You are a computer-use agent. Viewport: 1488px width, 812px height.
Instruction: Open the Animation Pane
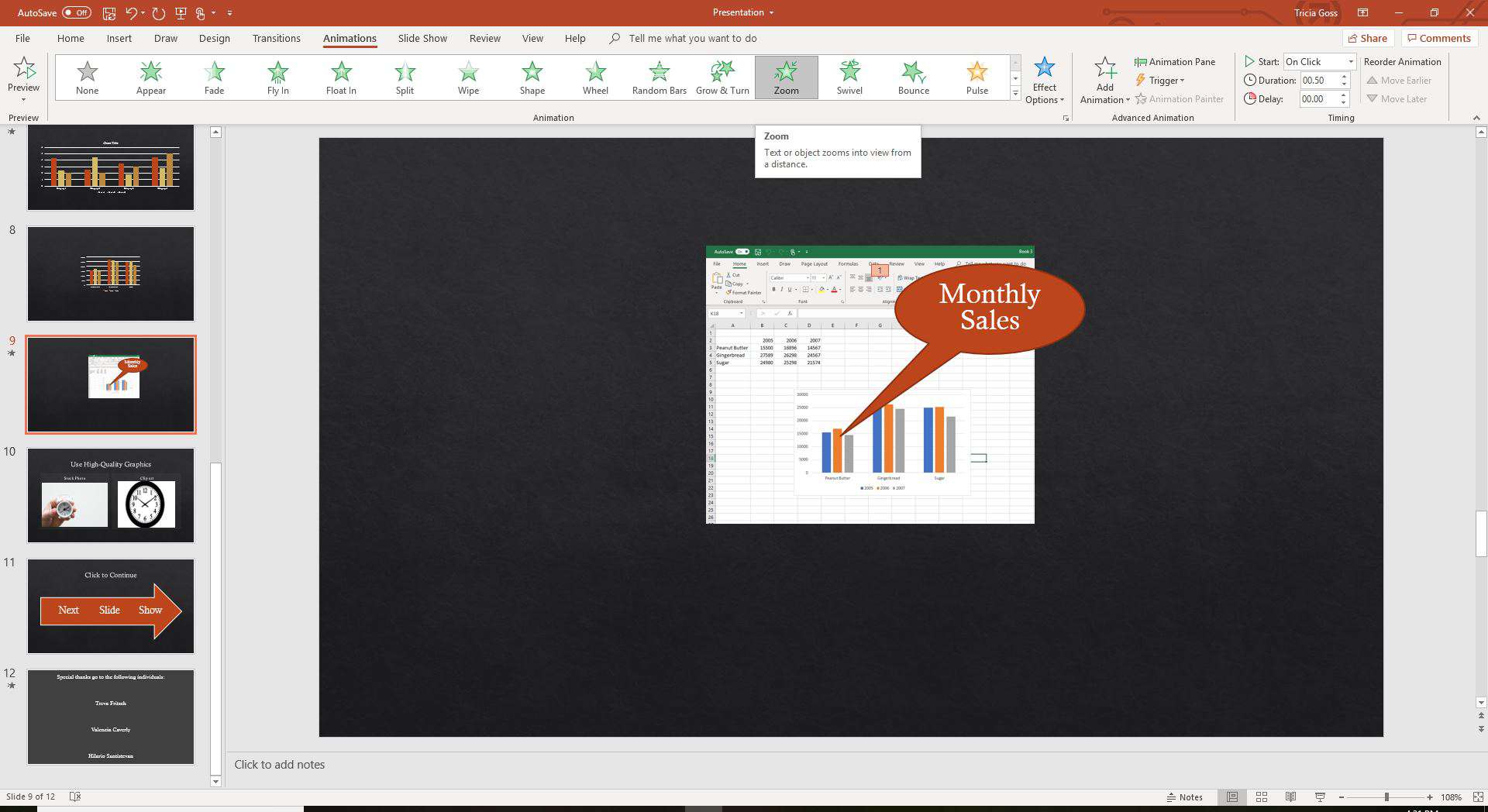click(x=1175, y=62)
